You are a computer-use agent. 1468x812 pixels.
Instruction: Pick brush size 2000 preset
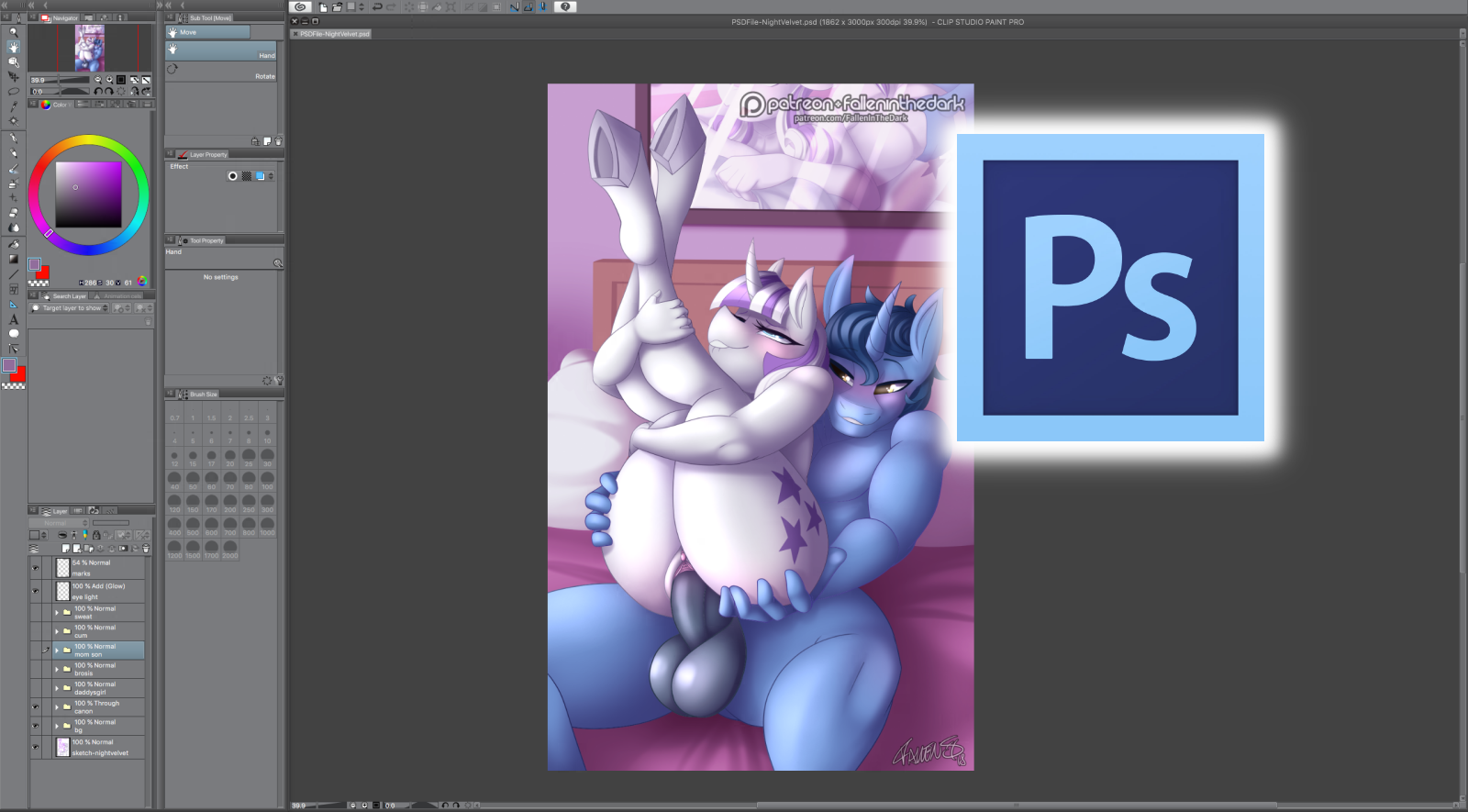click(x=229, y=550)
